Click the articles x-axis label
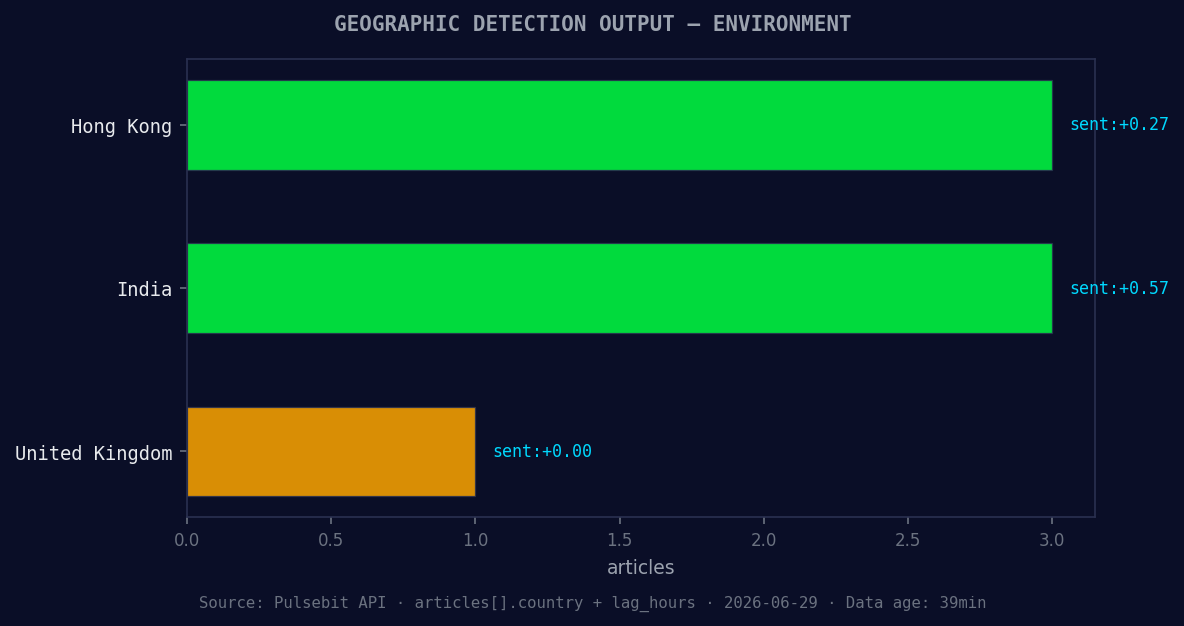 640,567
